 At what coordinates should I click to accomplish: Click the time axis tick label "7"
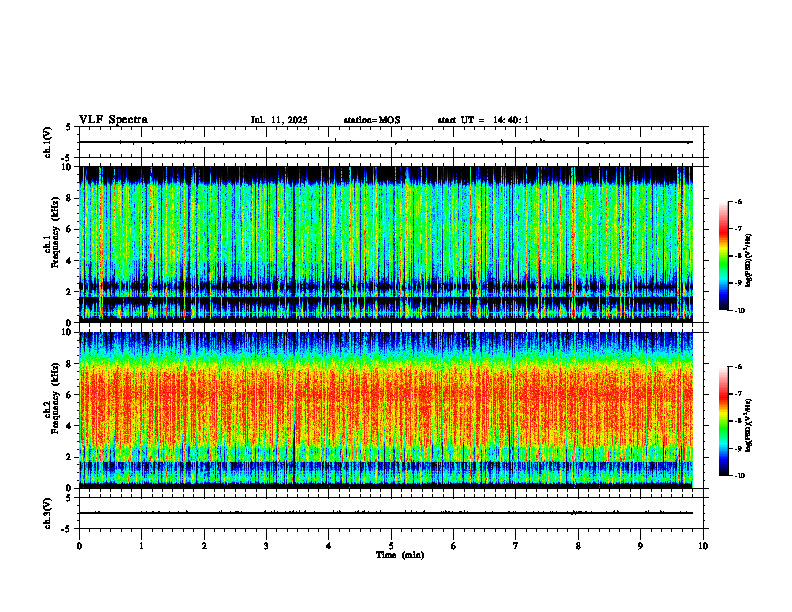(516, 546)
